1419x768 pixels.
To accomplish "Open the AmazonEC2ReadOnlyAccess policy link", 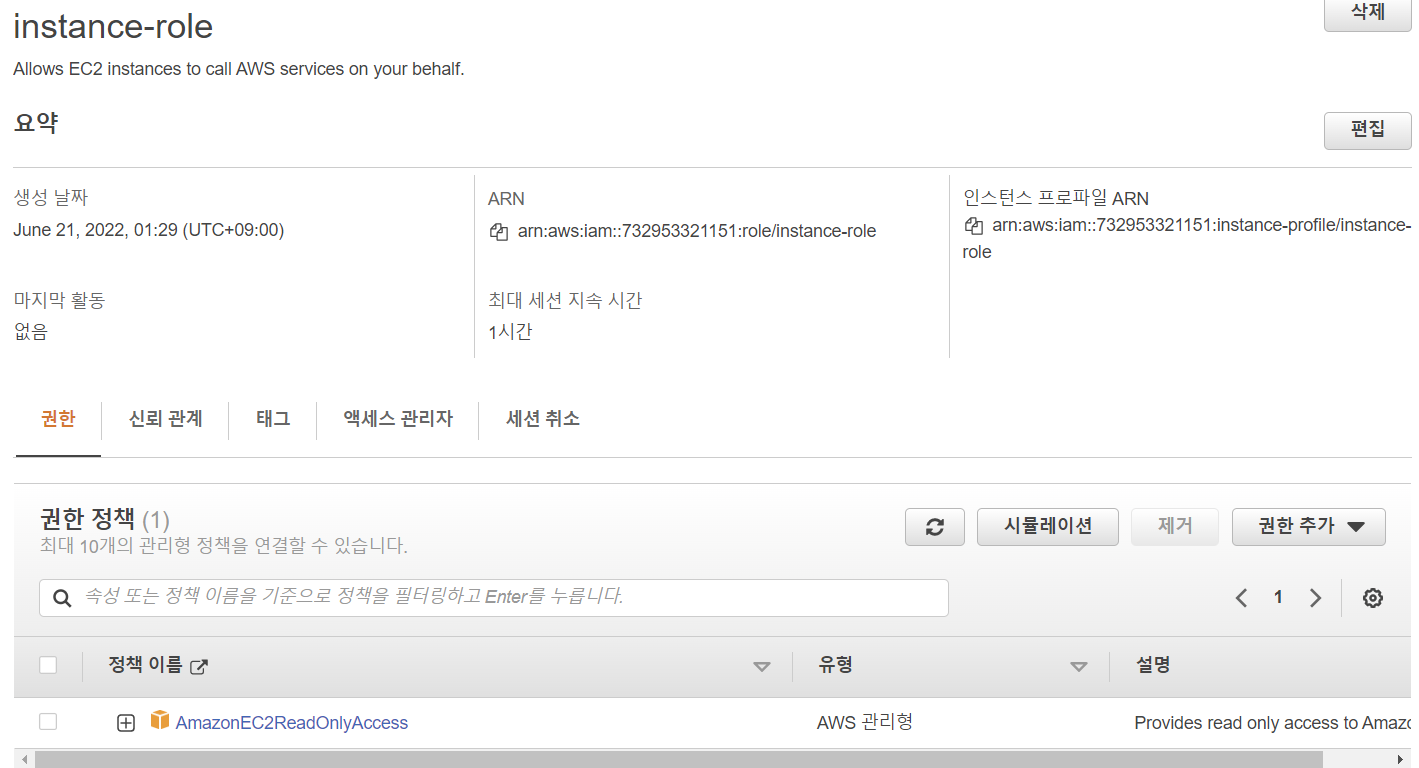I will coord(292,723).
